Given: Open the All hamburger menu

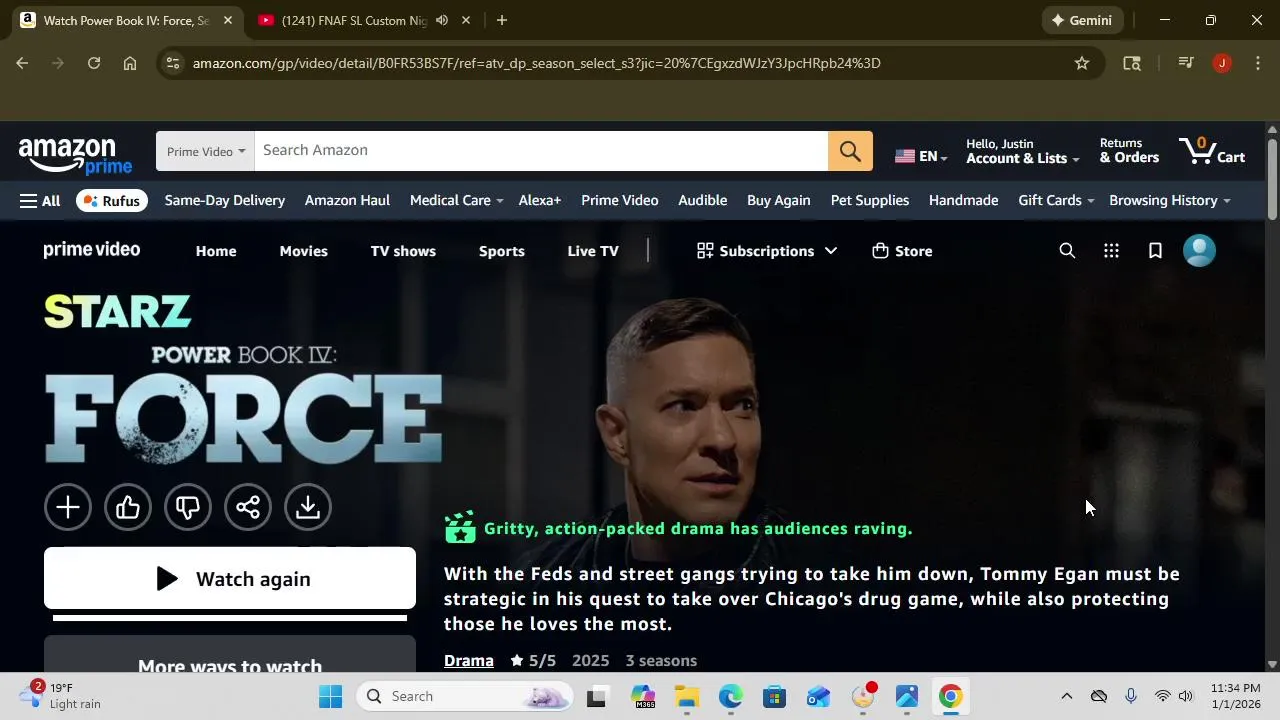Looking at the screenshot, I should click(x=40, y=201).
